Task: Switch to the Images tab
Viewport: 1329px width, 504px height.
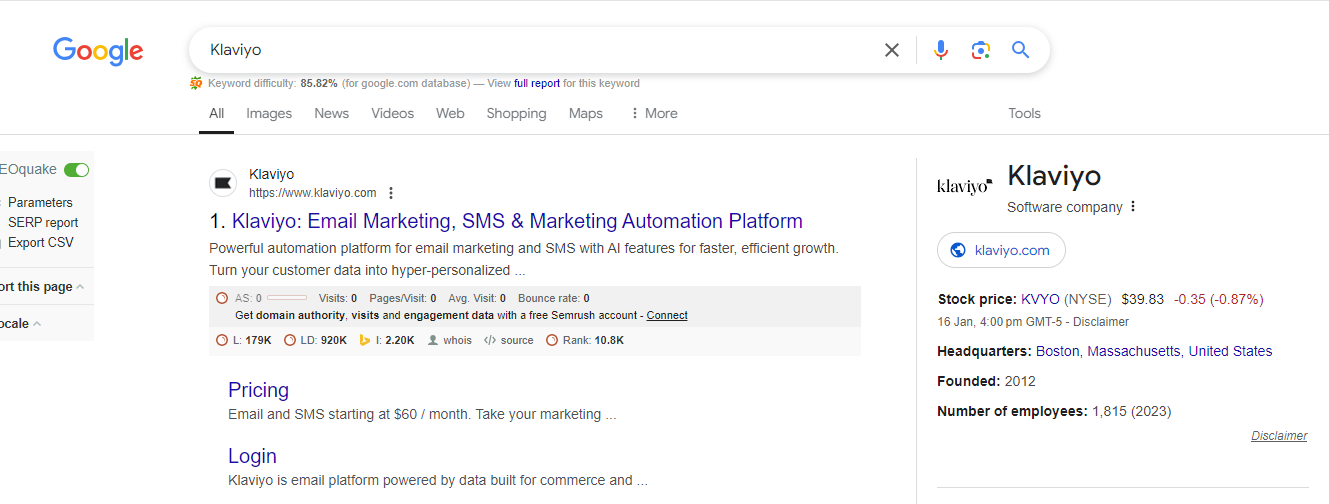Action: [269, 113]
